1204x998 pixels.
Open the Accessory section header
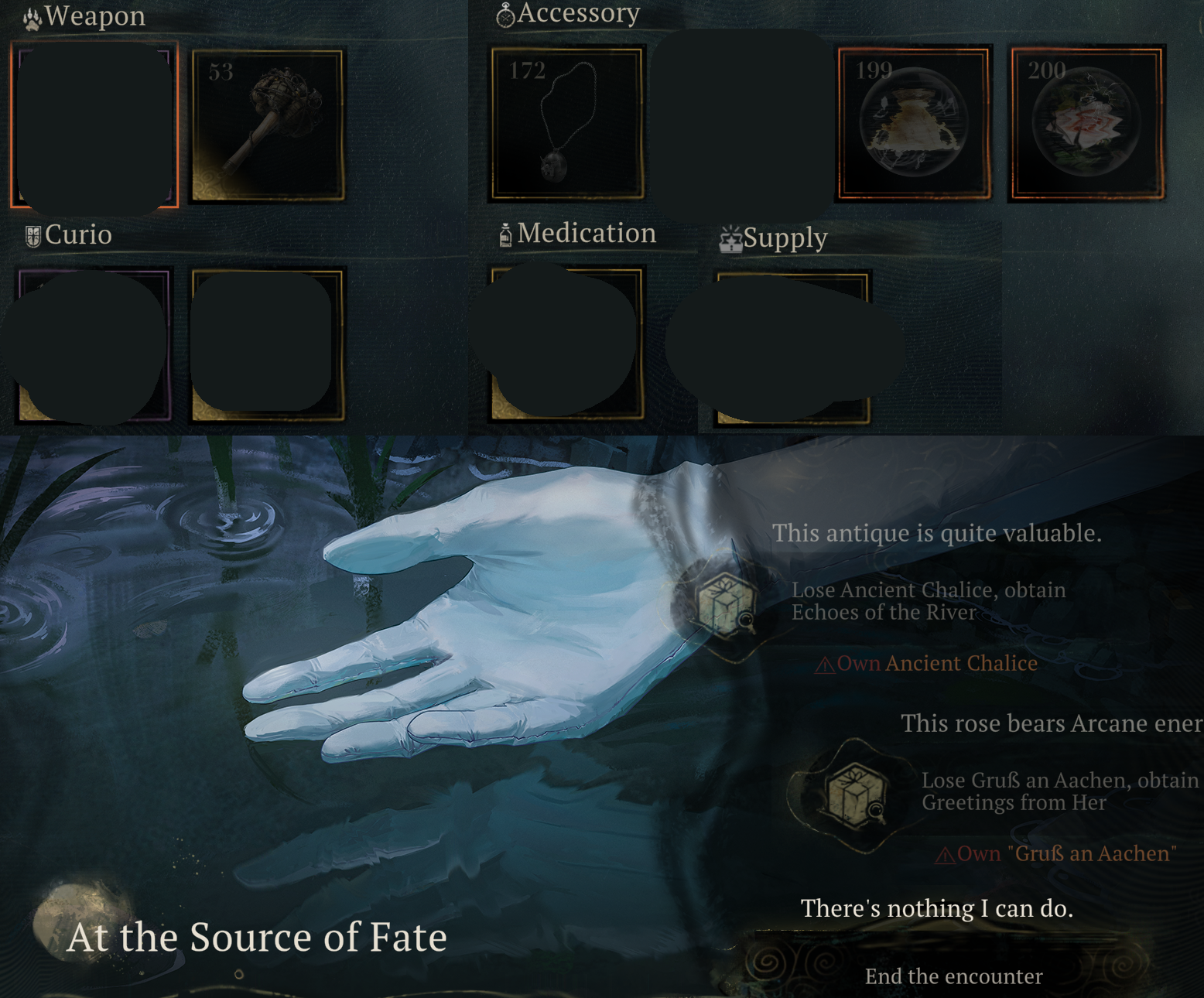tap(569, 14)
